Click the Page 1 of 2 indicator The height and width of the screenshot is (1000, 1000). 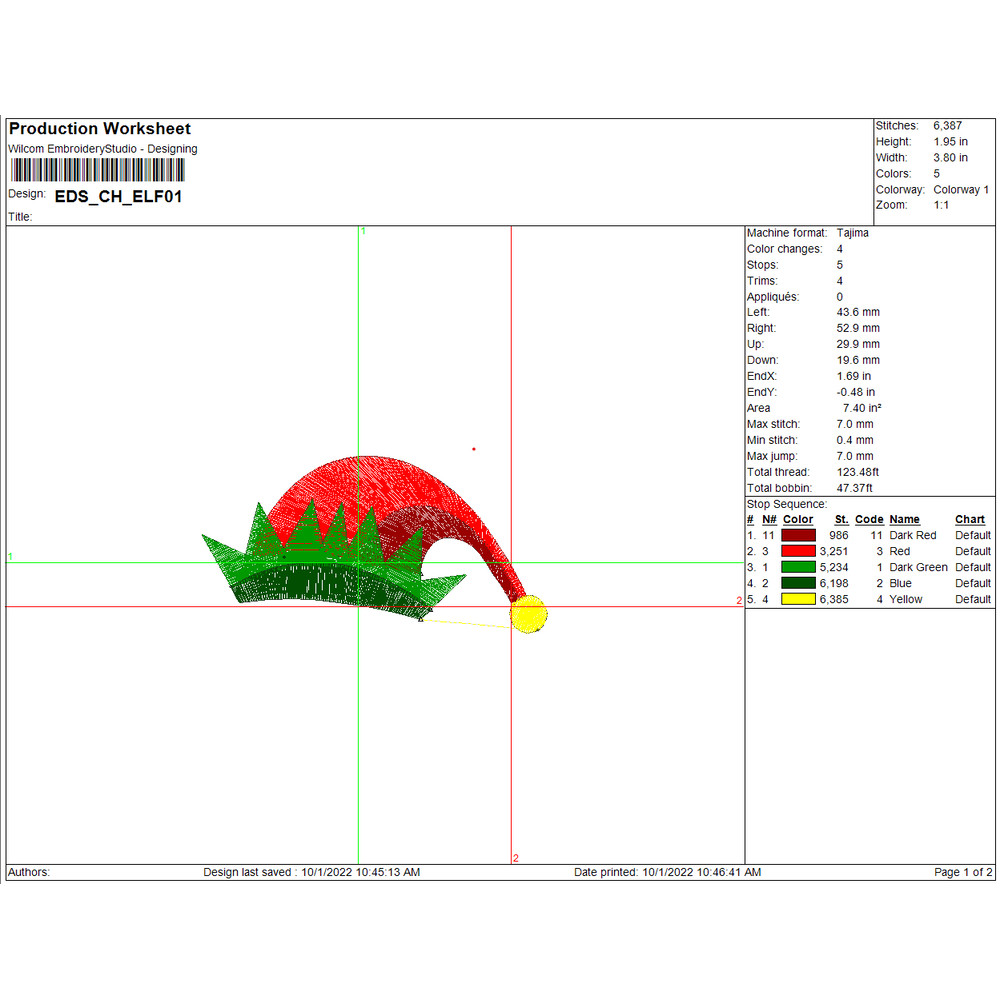tap(963, 873)
